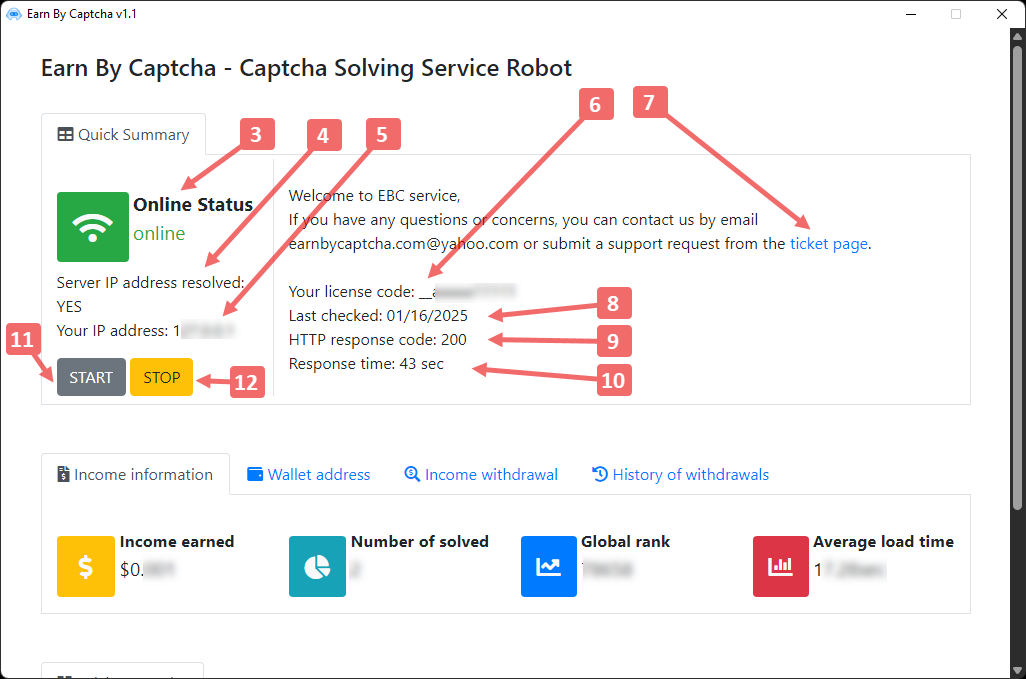The height and width of the screenshot is (679, 1026).
Task: Click the scrollbar up arrow
Action: pos(1017,36)
